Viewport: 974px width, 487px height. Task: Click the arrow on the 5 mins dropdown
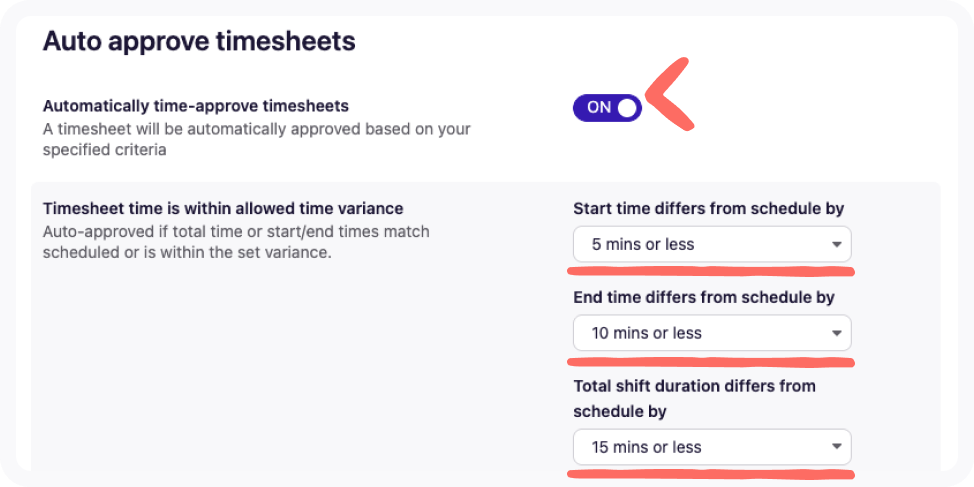[836, 245]
